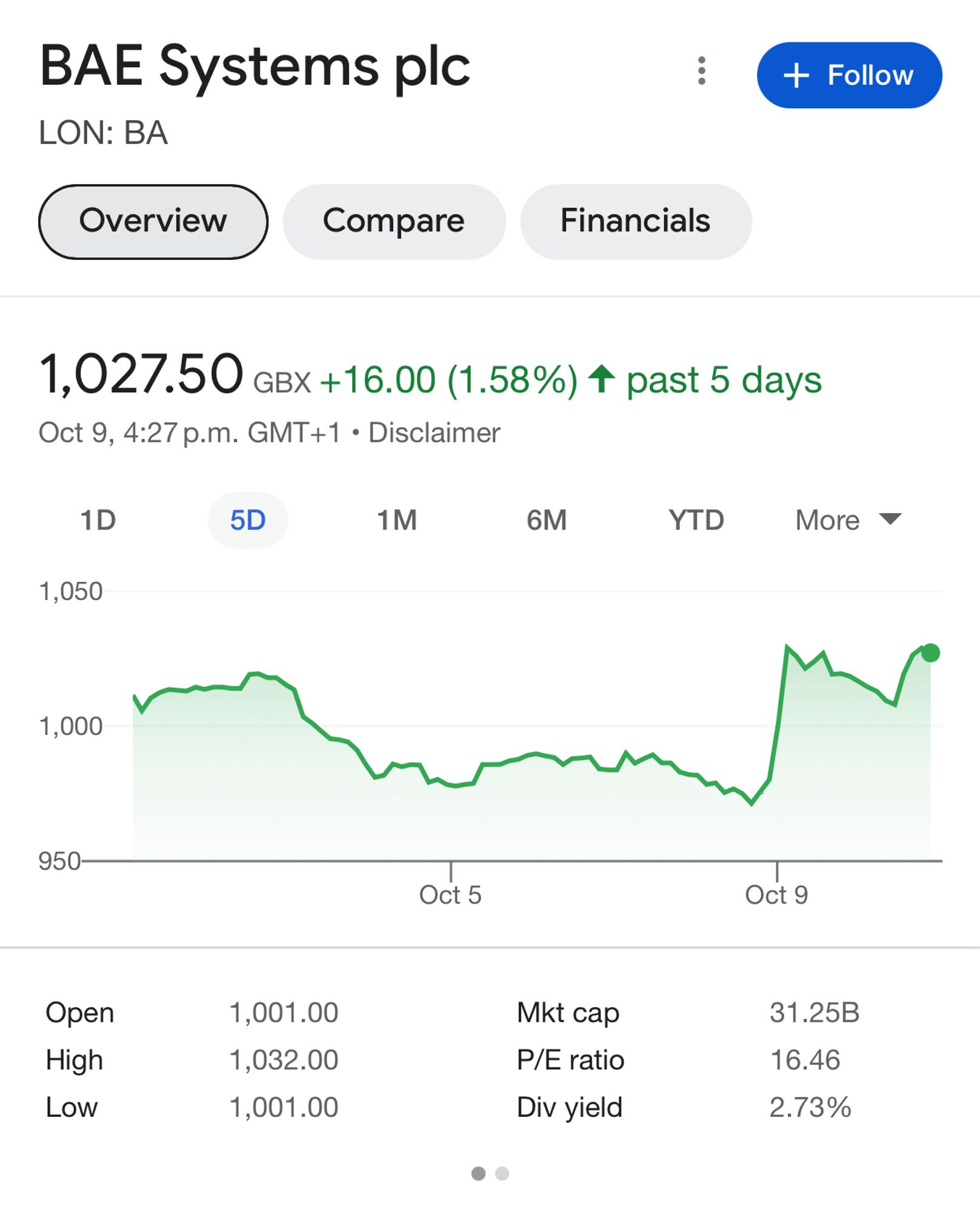Show the 1D chart range
The height and width of the screenshot is (1212, 980).
(x=98, y=520)
